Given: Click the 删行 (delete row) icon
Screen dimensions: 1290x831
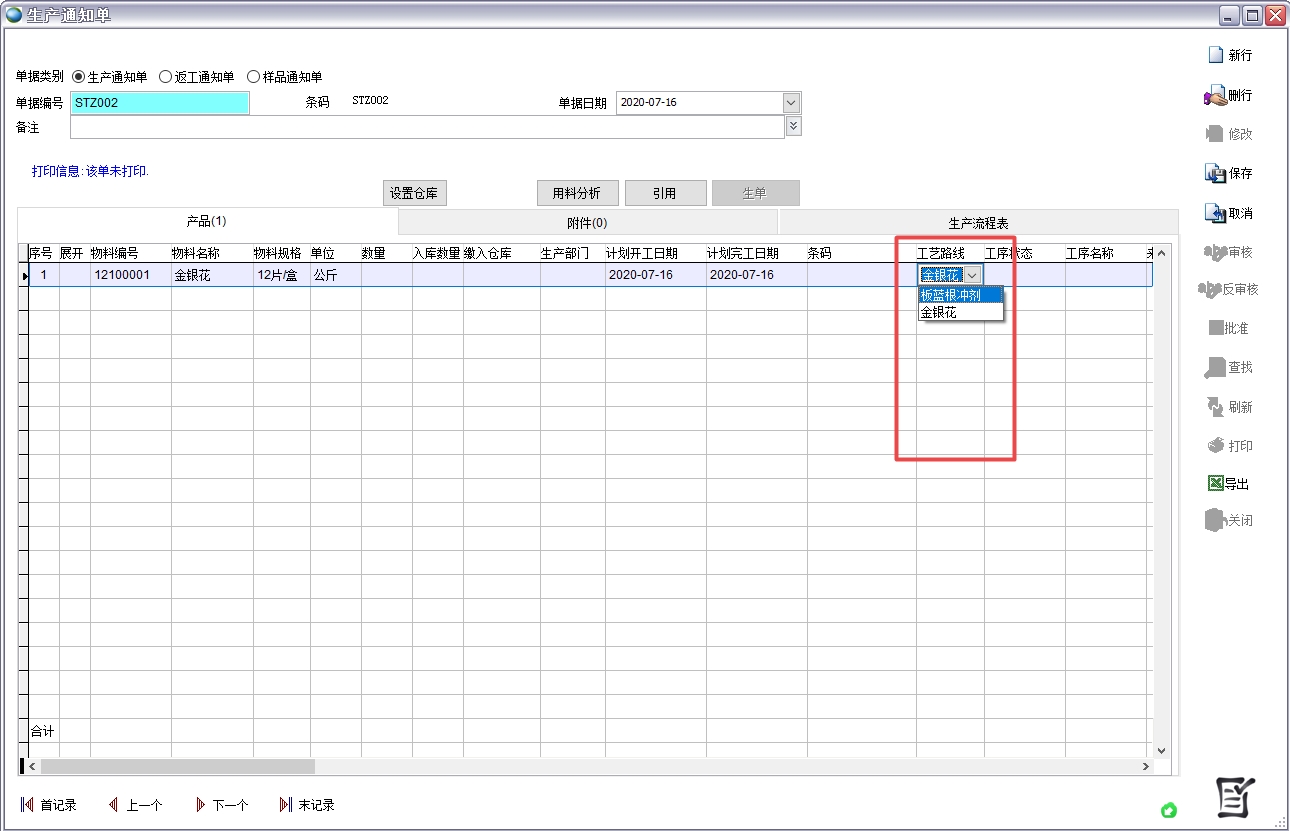Looking at the screenshot, I should point(1215,96).
